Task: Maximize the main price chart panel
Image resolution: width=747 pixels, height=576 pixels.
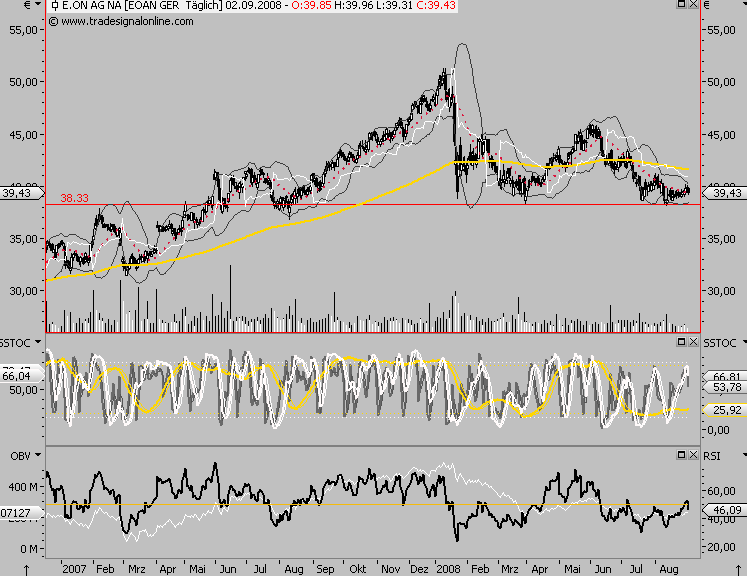Action: 681,4
